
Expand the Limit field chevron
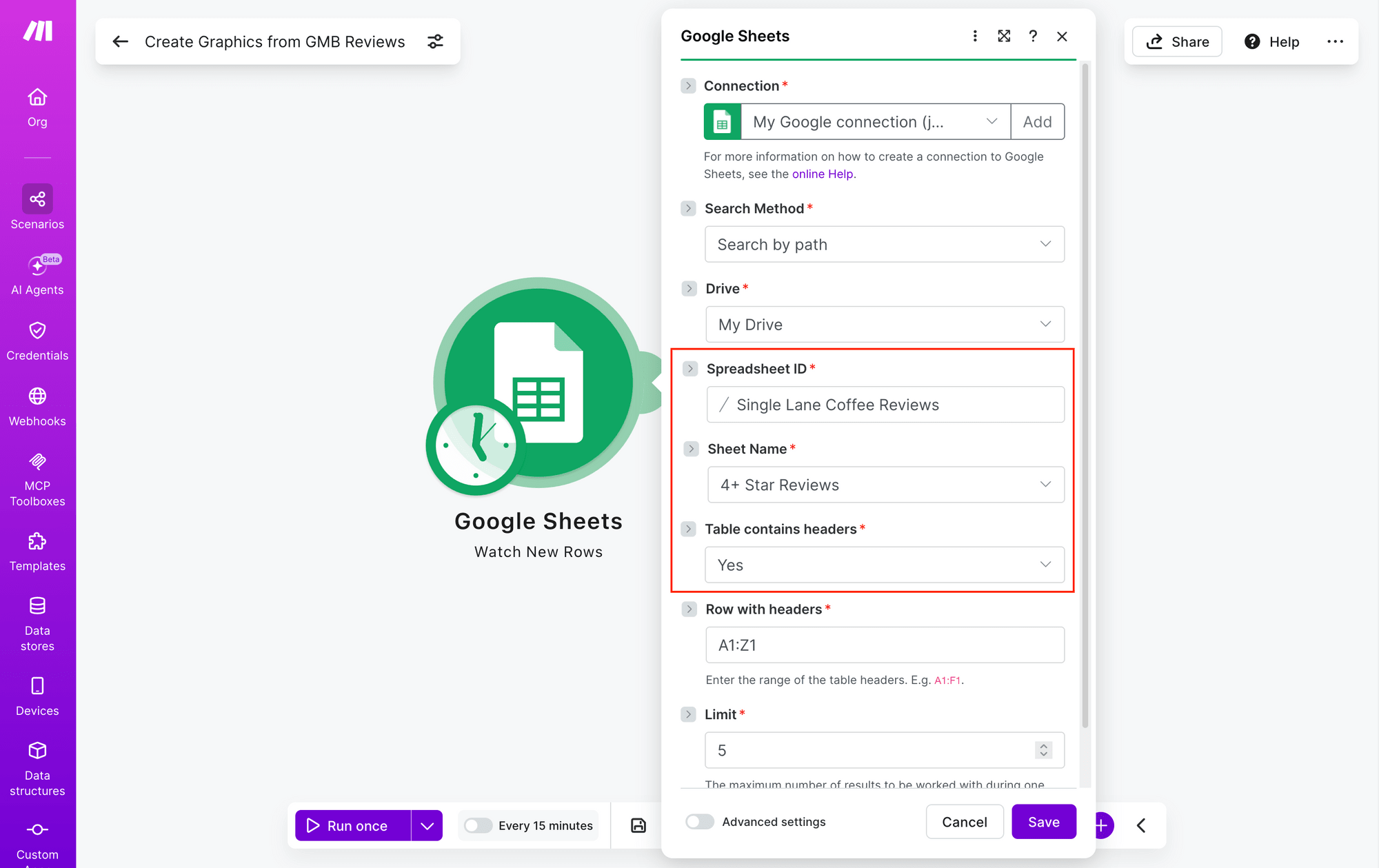pyautogui.click(x=688, y=714)
